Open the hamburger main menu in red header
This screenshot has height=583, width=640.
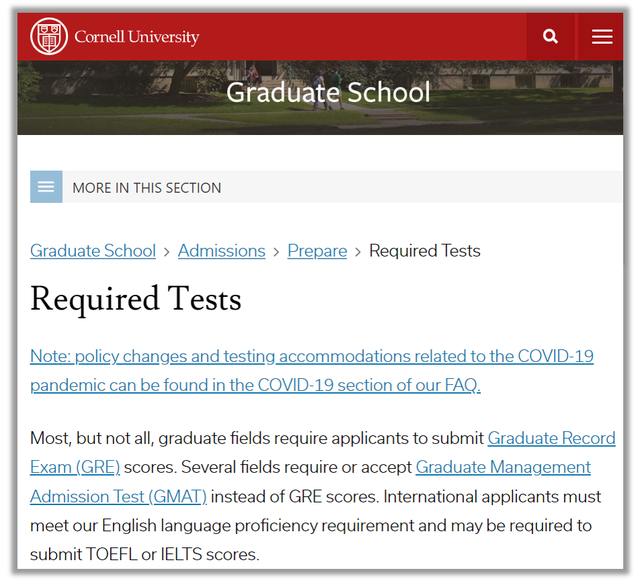click(602, 36)
